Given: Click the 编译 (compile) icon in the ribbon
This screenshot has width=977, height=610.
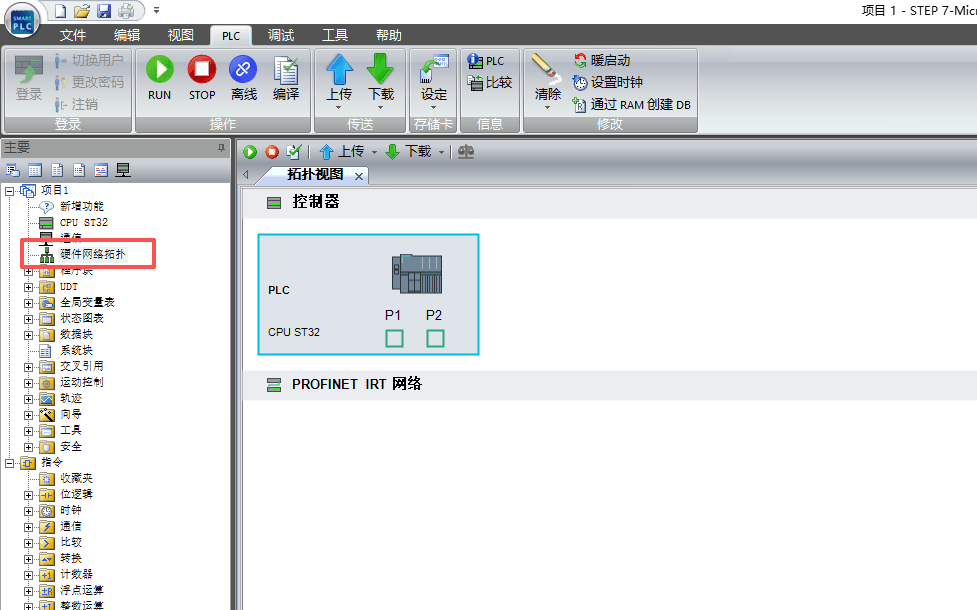Looking at the screenshot, I should [286, 70].
